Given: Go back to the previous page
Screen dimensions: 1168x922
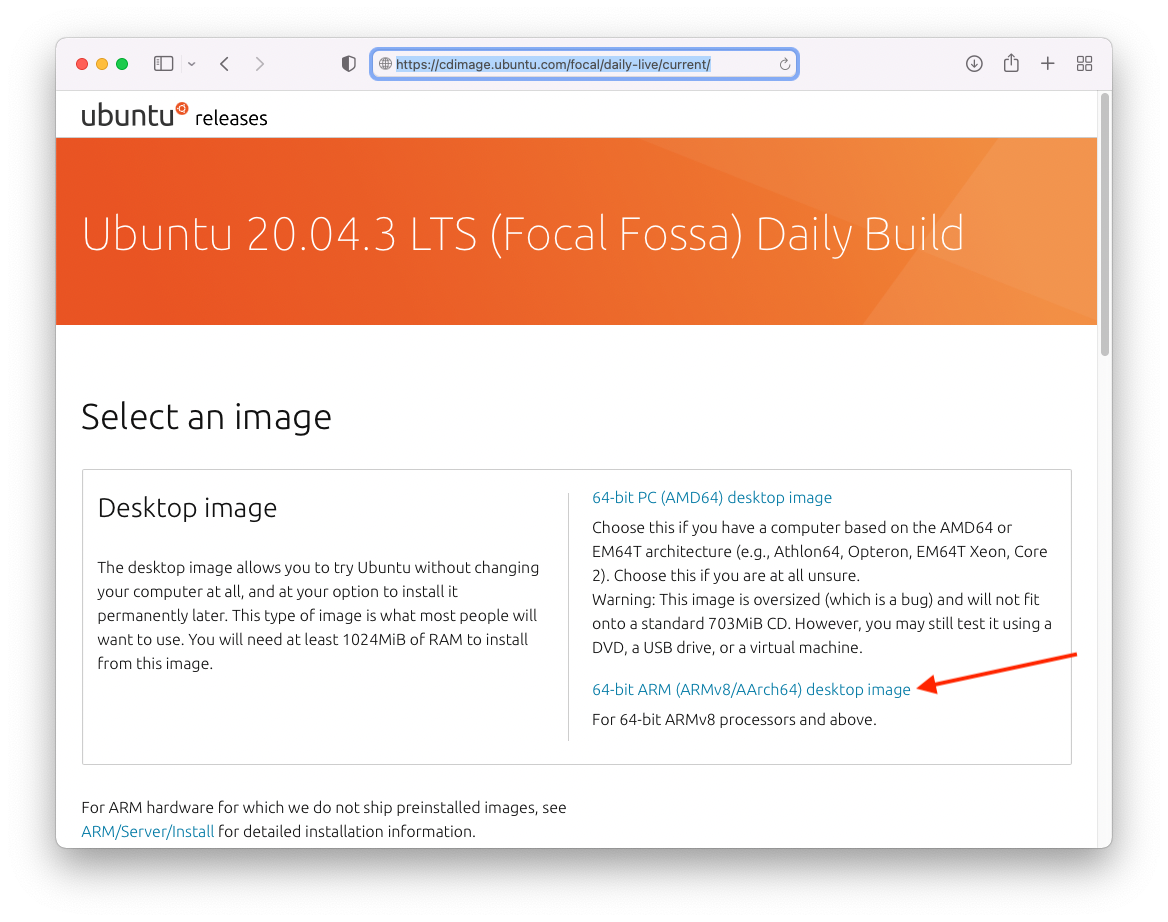Looking at the screenshot, I should tap(225, 64).
